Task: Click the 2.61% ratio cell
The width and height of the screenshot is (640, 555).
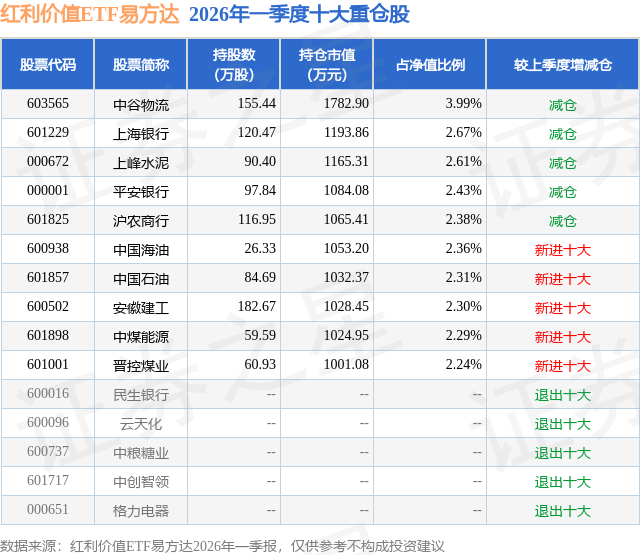Action: click(x=464, y=162)
